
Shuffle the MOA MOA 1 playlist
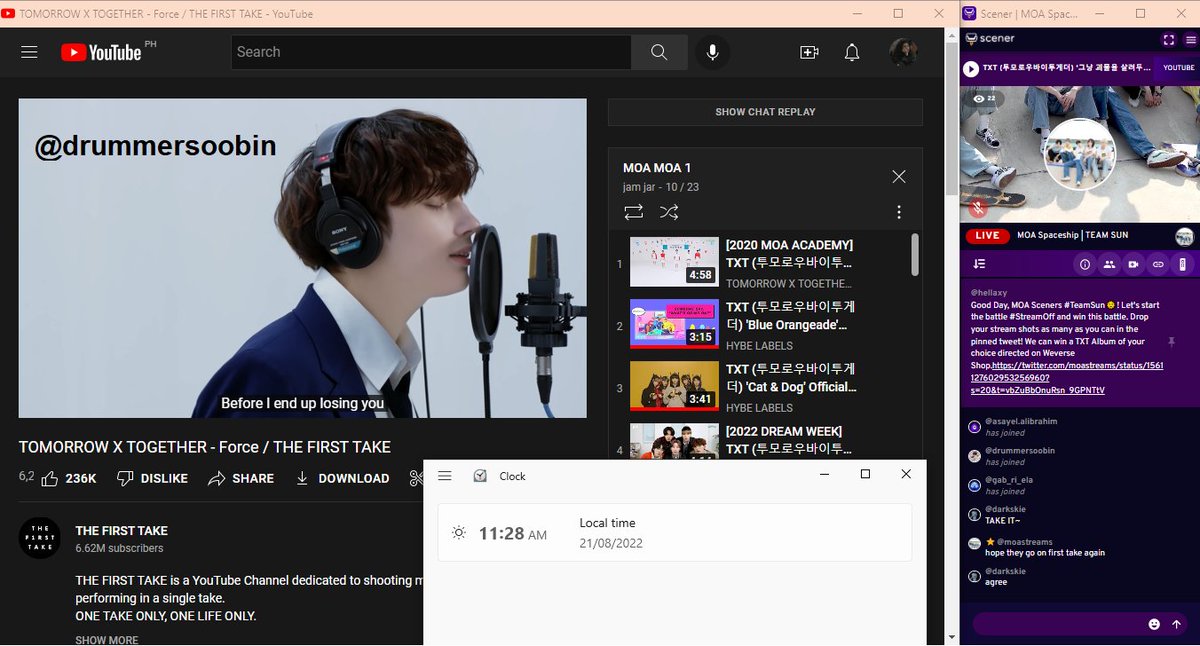(x=669, y=212)
